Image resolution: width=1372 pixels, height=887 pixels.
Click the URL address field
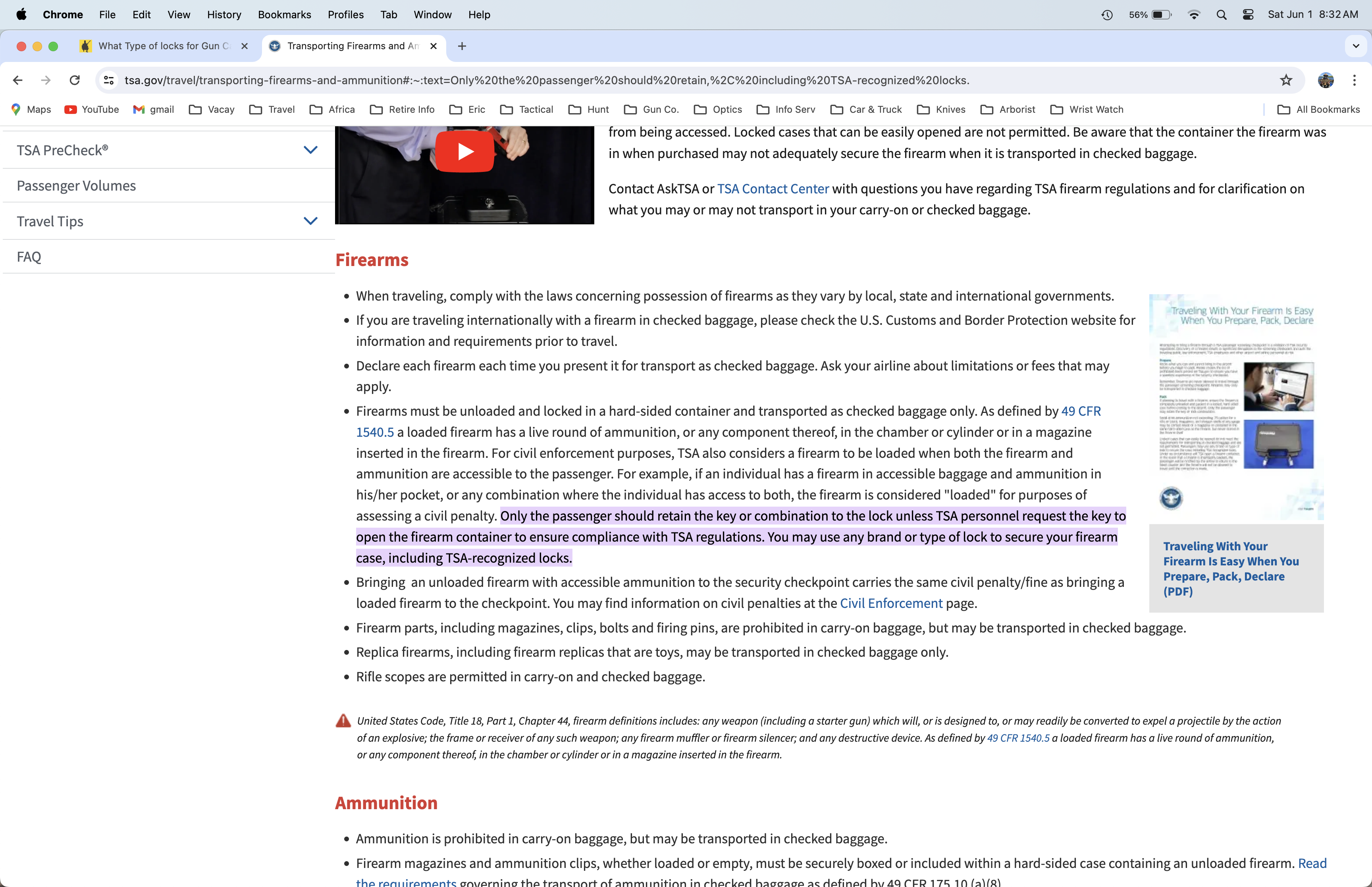(547, 80)
